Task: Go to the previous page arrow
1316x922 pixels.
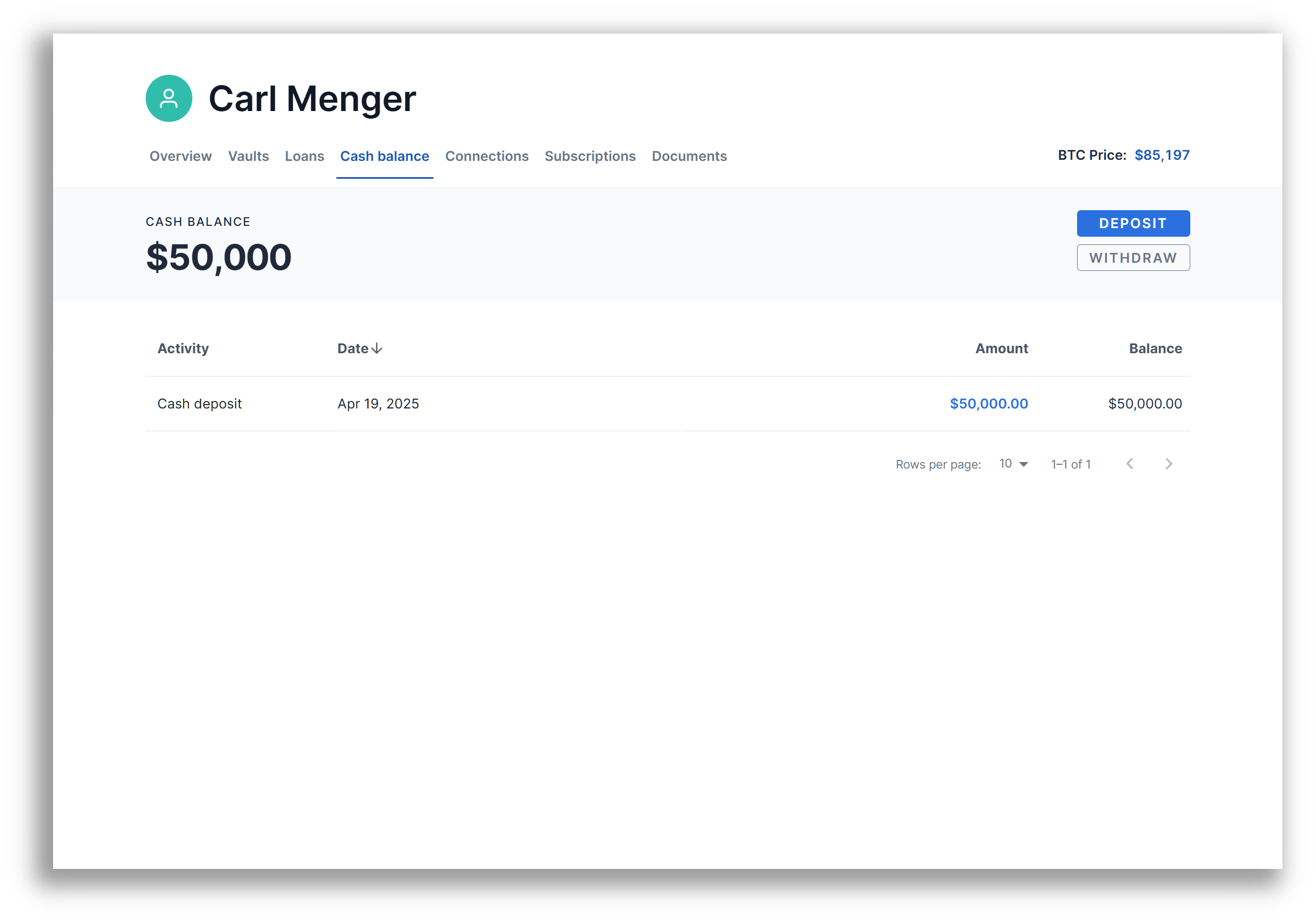Action: click(1129, 464)
